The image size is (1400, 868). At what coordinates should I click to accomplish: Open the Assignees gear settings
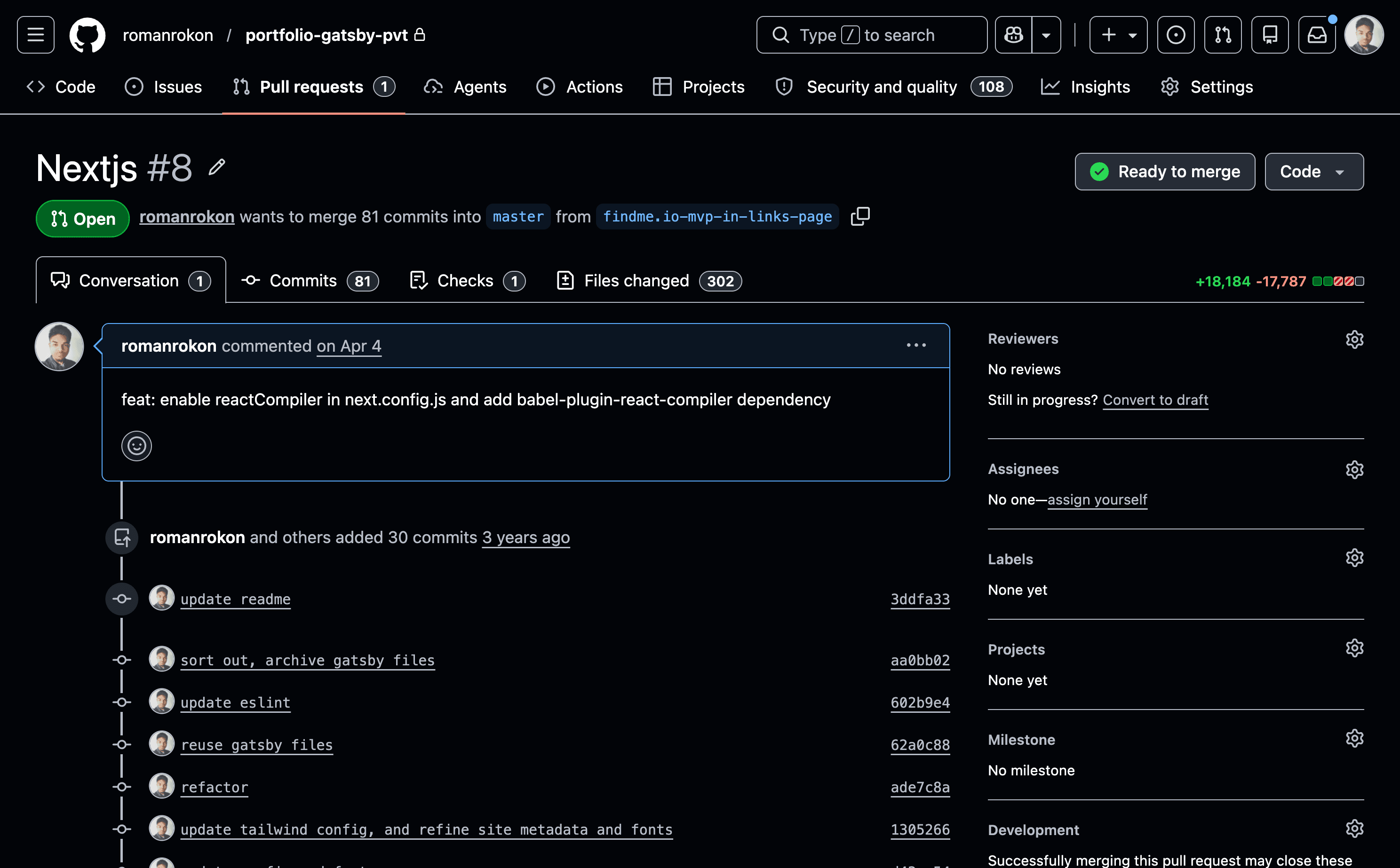click(1355, 470)
